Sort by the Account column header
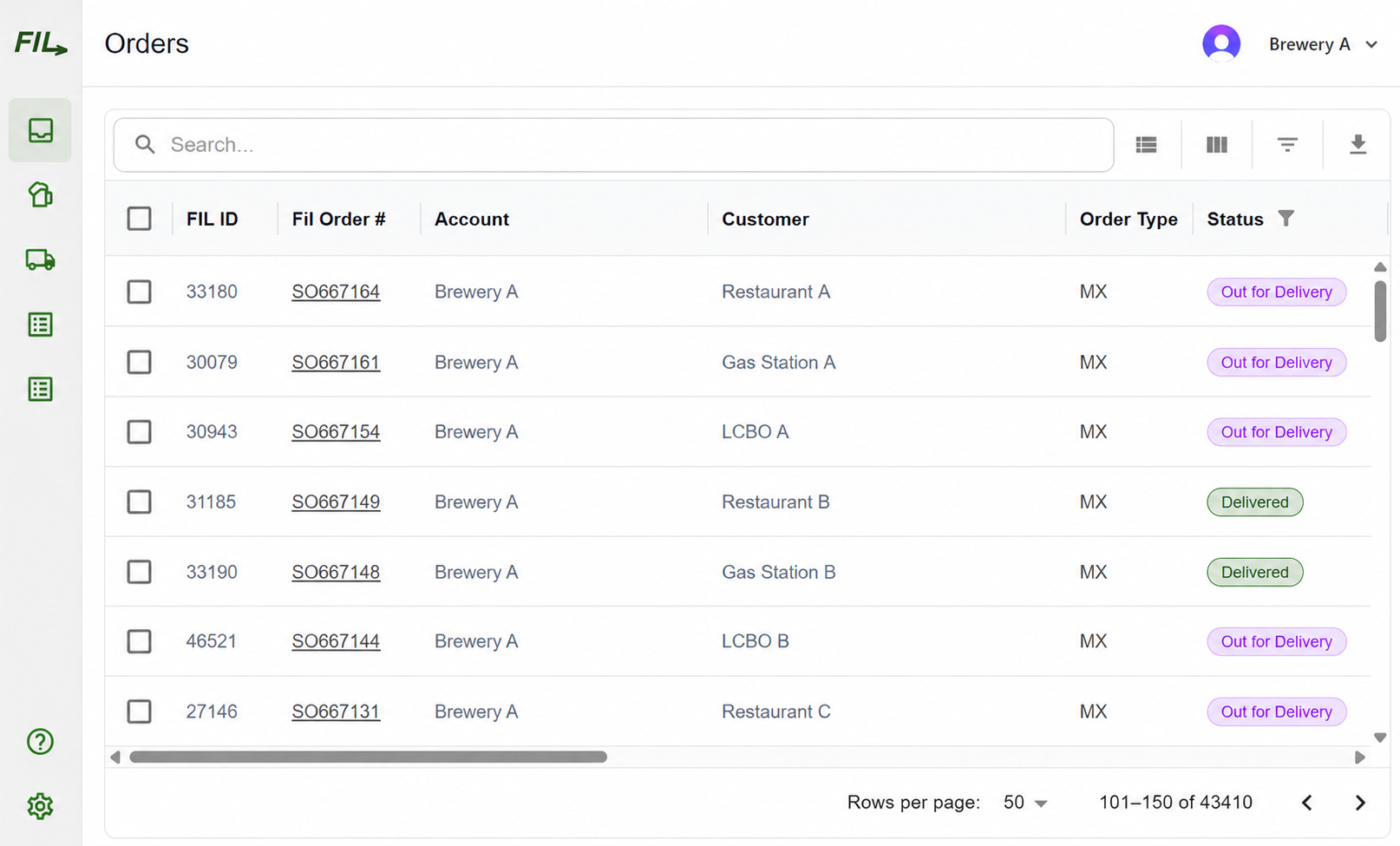The height and width of the screenshot is (846, 1400). pyautogui.click(x=472, y=220)
